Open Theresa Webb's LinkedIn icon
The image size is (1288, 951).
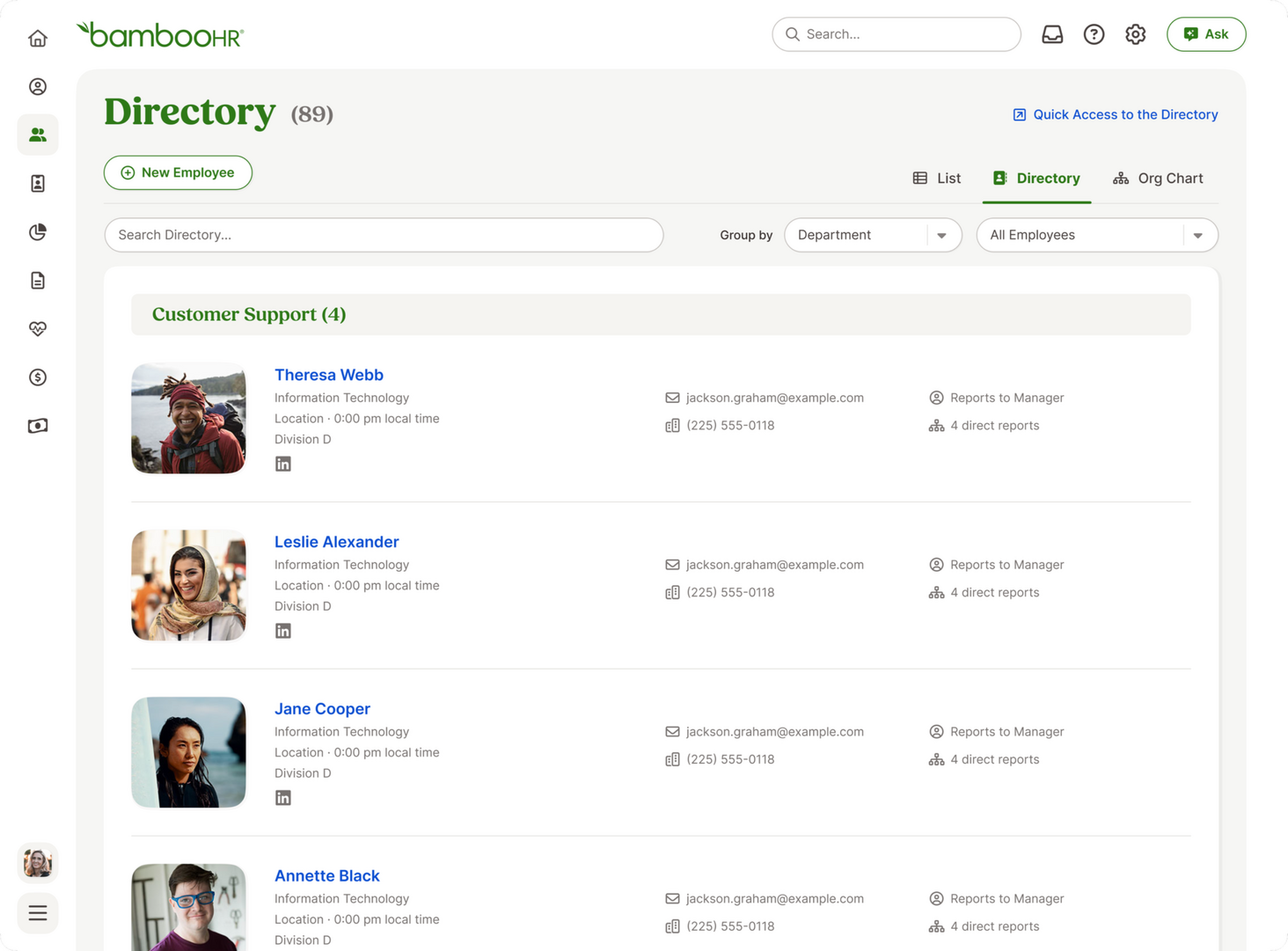tap(283, 463)
